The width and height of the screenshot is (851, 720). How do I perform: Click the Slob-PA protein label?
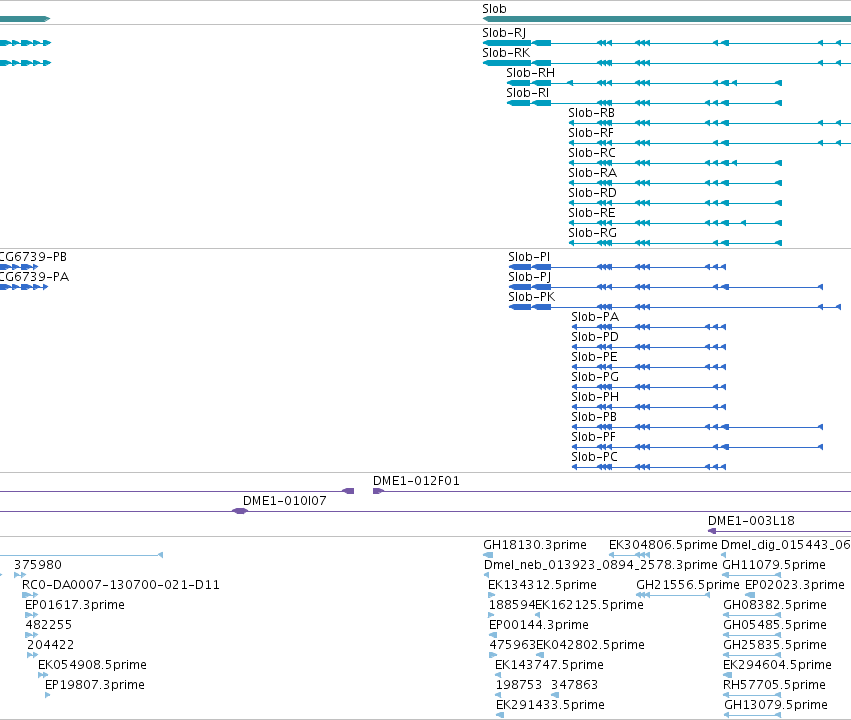(x=595, y=317)
